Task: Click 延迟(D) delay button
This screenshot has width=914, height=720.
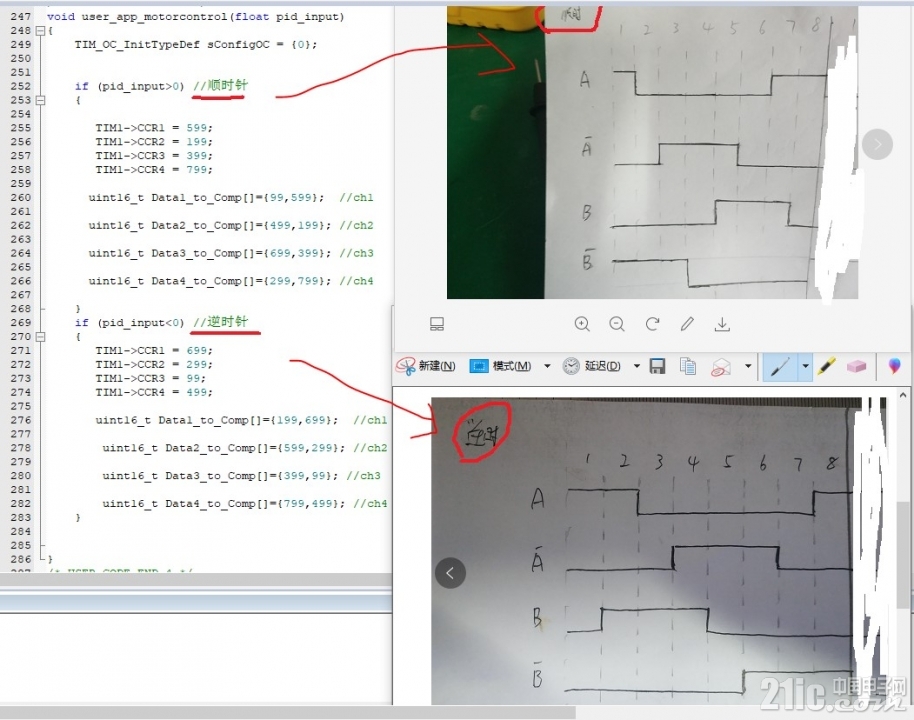Action: coord(592,366)
